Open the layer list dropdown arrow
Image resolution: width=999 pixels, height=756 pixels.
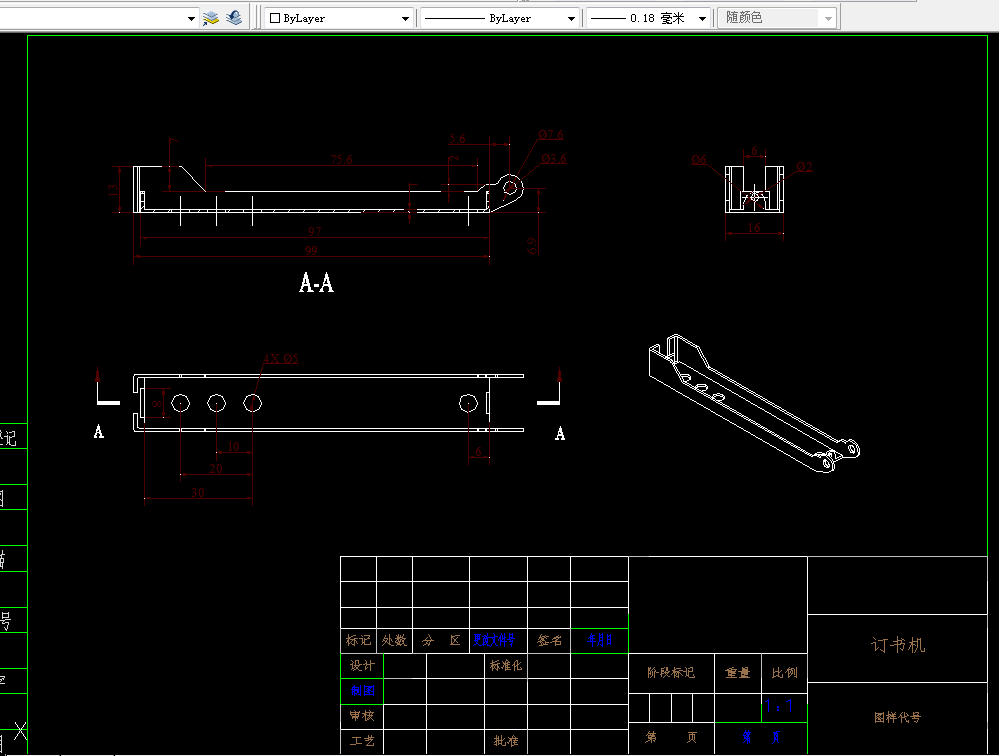(x=191, y=18)
